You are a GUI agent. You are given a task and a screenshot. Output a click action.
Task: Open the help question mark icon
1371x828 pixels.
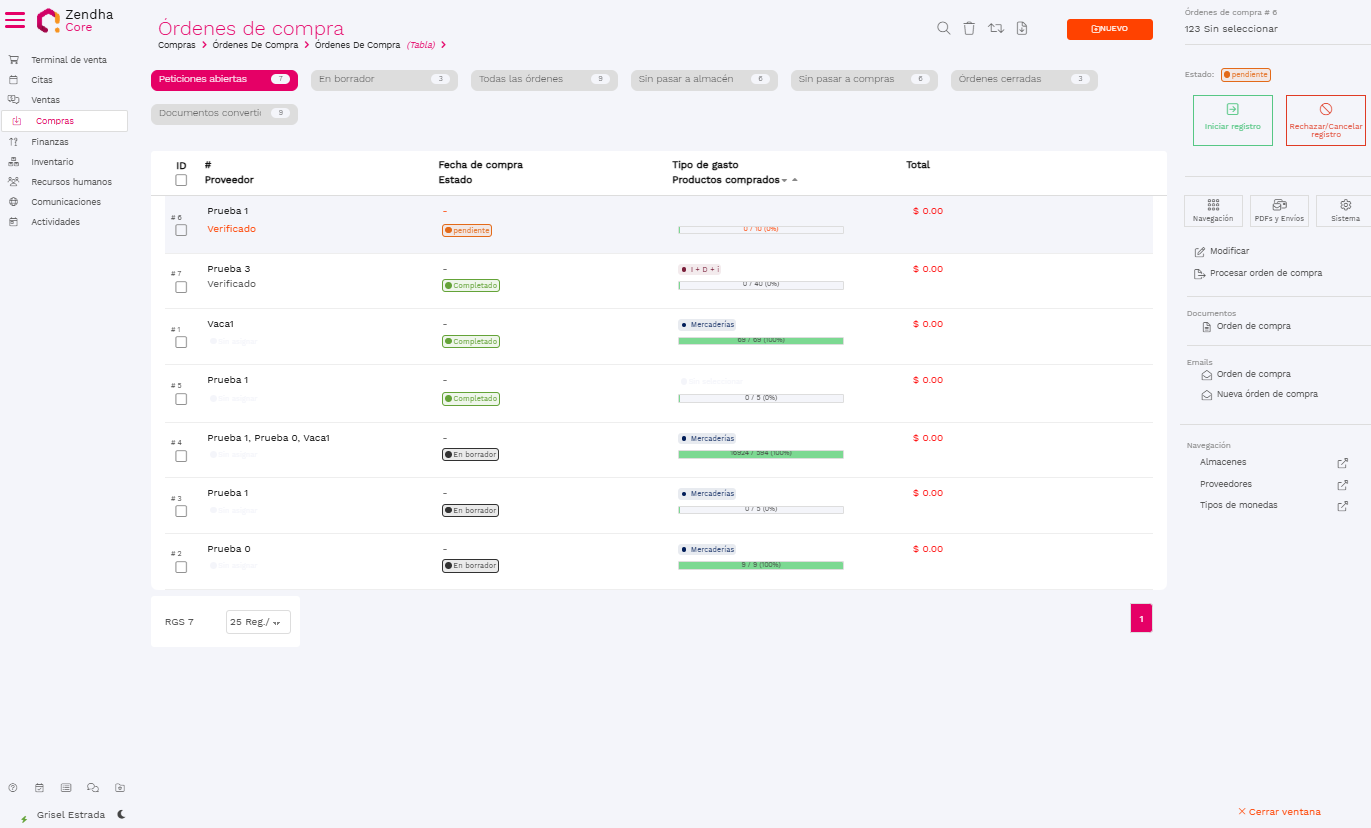pos(13,787)
